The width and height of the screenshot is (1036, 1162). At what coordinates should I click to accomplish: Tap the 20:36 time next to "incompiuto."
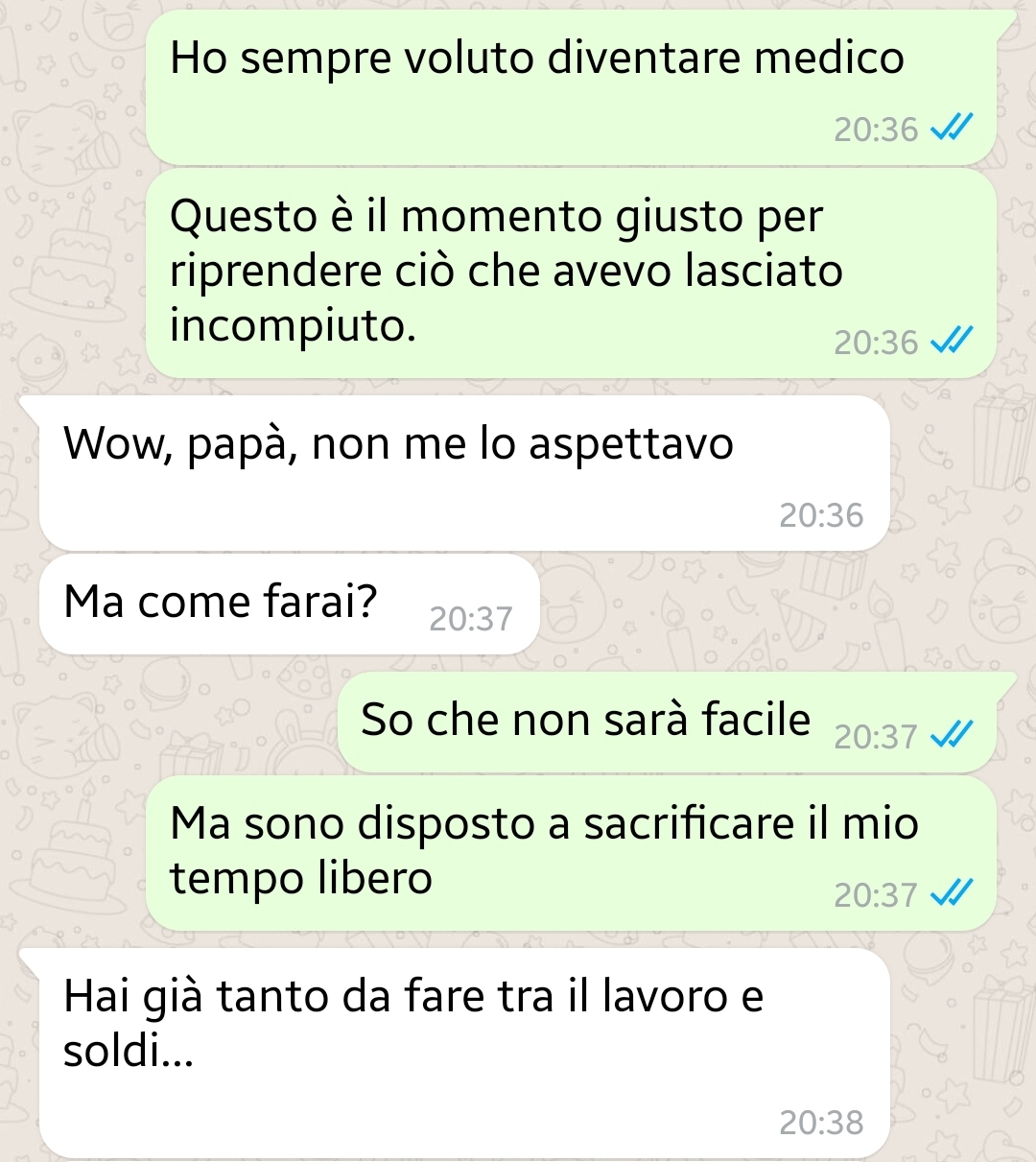876,342
